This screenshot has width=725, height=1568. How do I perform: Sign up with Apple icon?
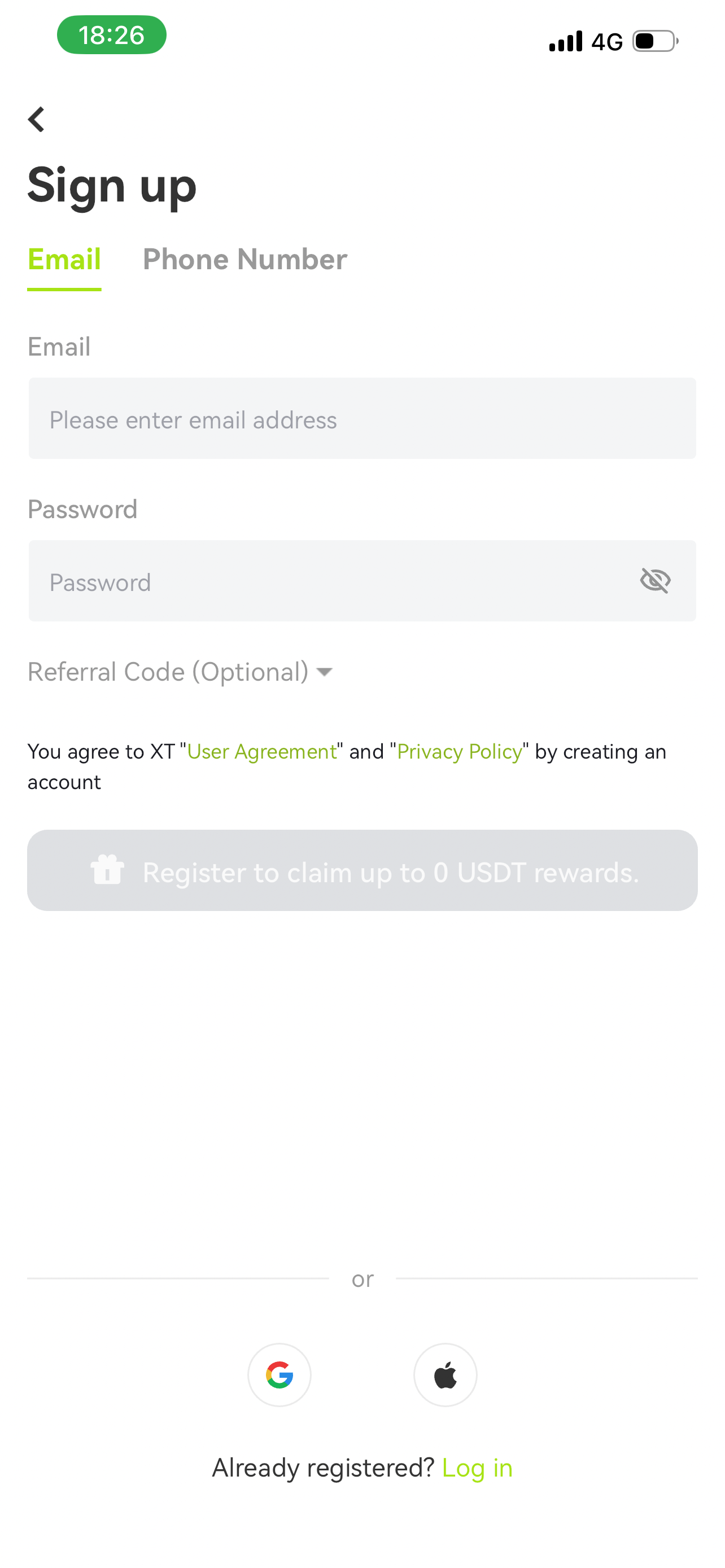(445, 1374)
